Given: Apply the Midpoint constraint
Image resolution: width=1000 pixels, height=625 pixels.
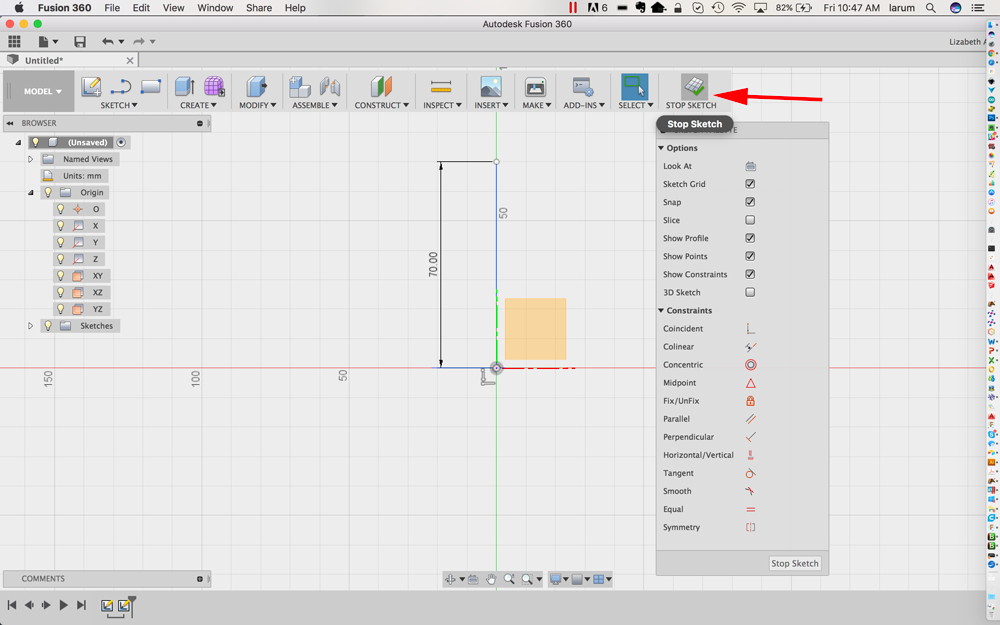Looking at the screenshot, I should (x=751, y=383).
